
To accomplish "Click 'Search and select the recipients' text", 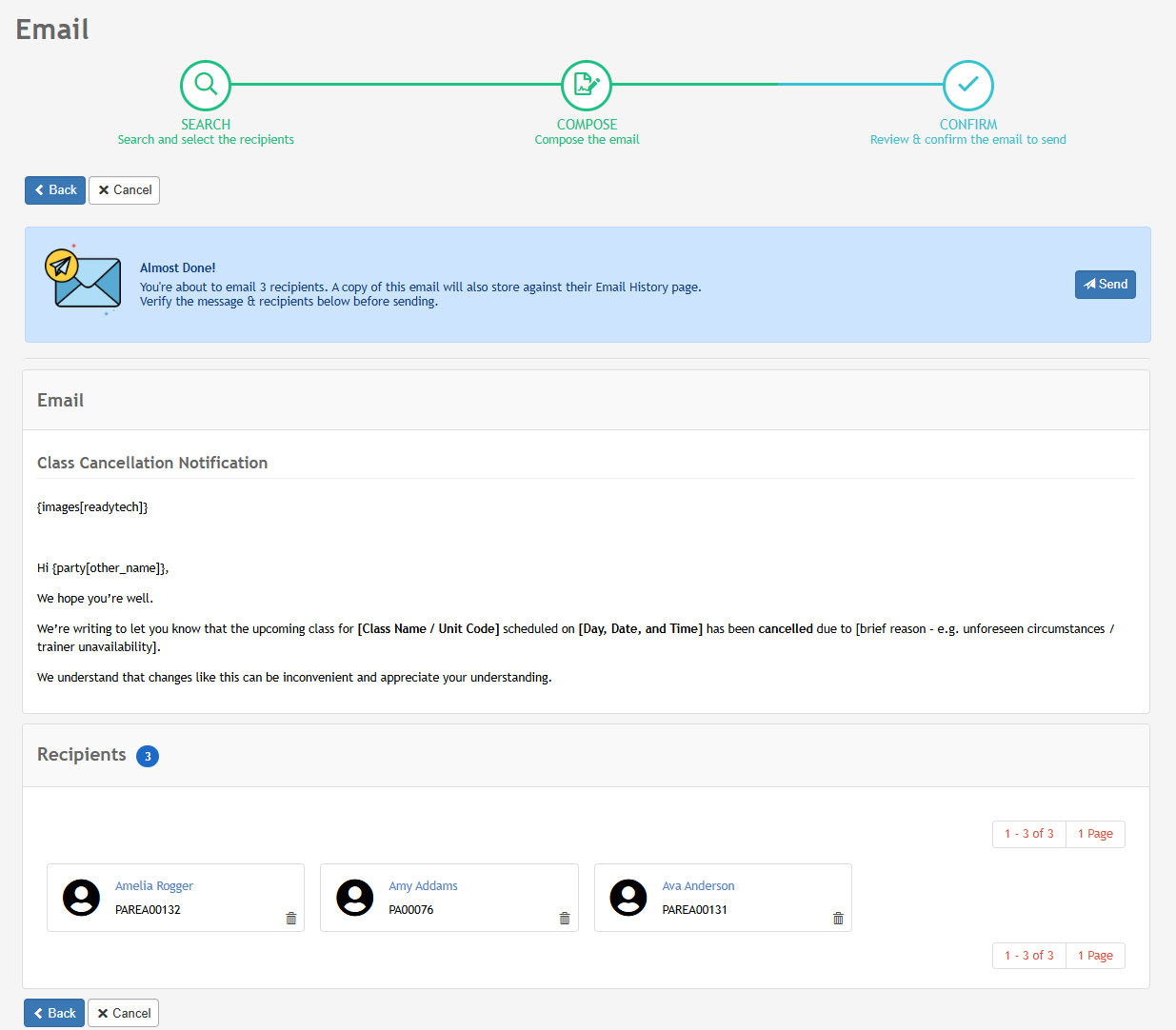I will 206,140.
